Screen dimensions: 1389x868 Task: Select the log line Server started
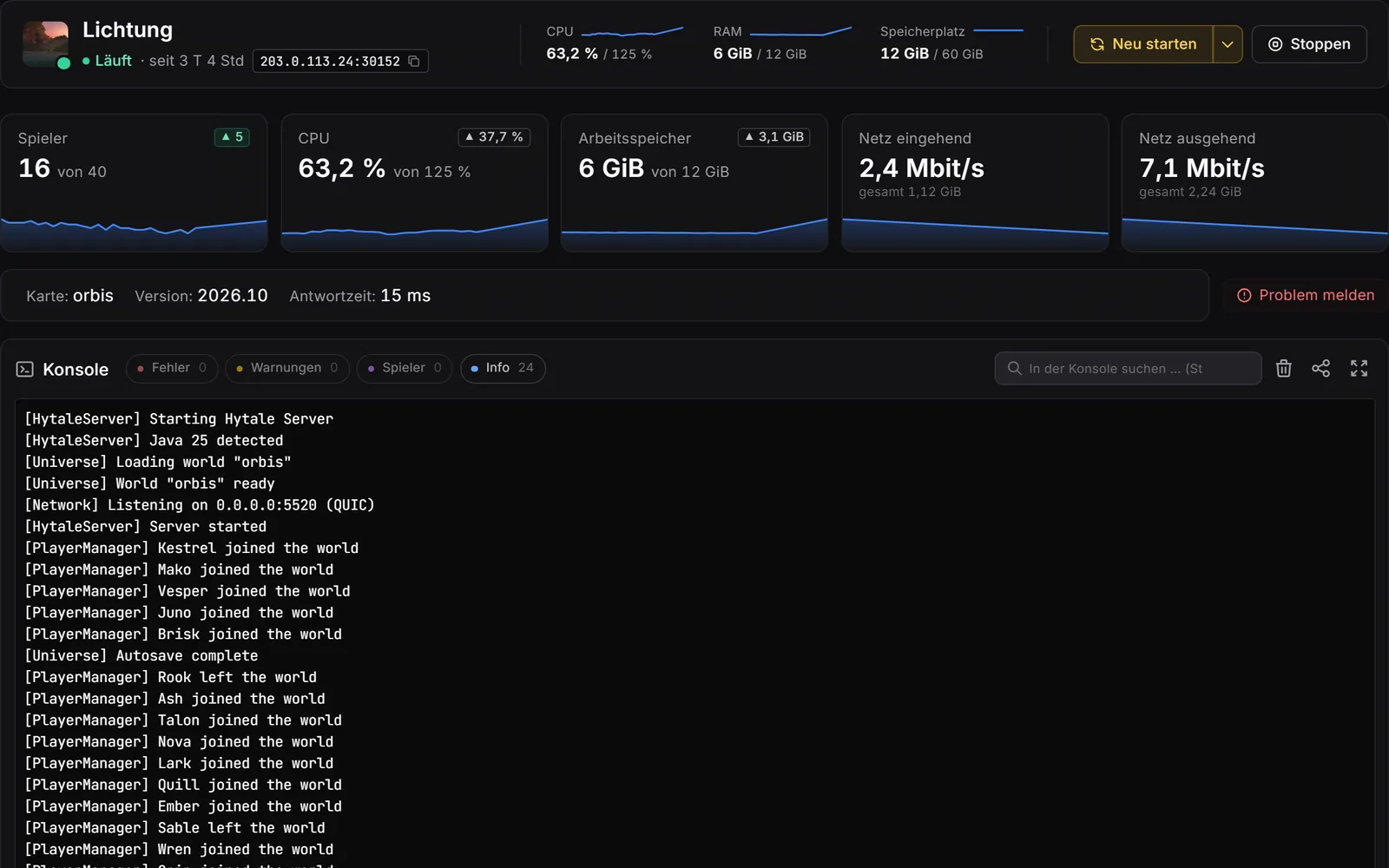coord(146,527)
